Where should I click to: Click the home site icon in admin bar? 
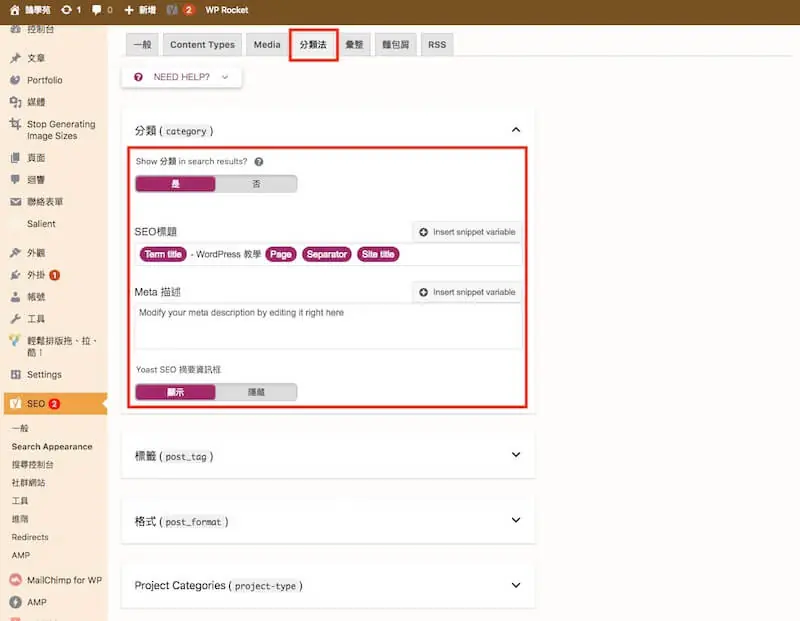(x=15, y=10)
